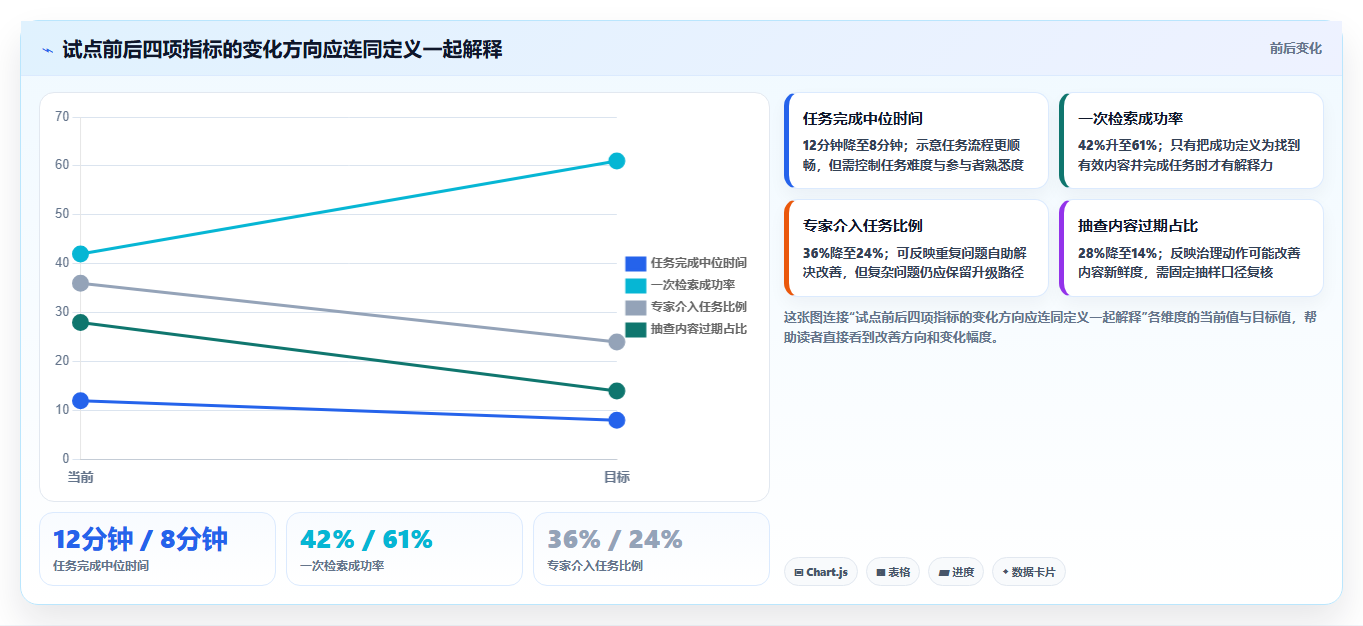The image size is (1363, 626).
Task: Click the cyan data point at 61 on 目标
Action: 617,161
